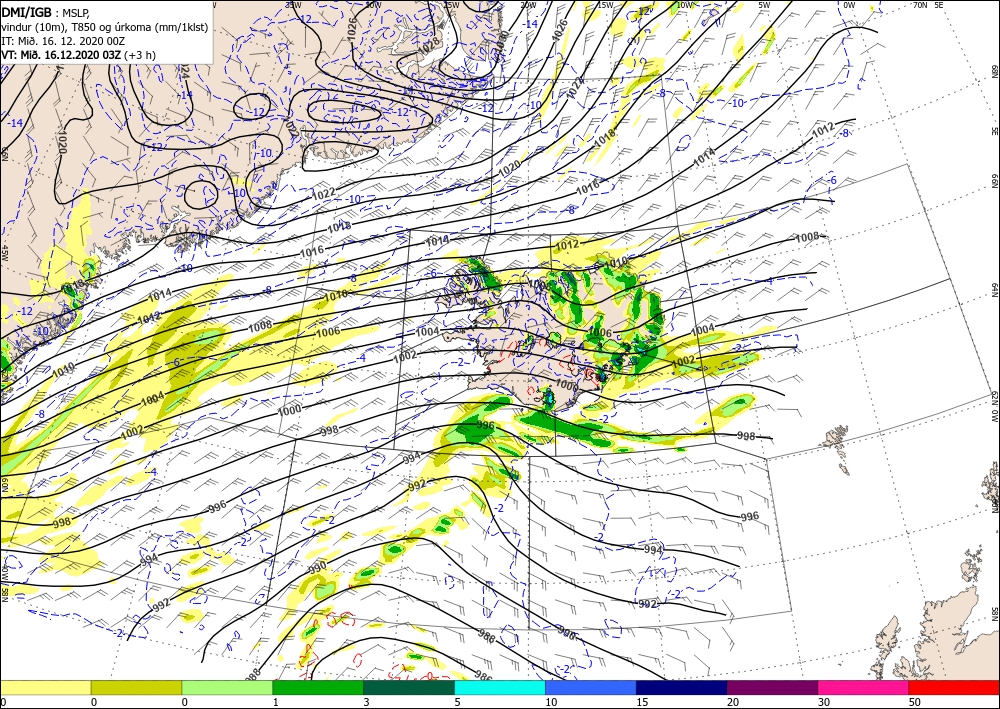1000x709 pixels.
Task: Click the purple legend swatch
Action: 772,687
